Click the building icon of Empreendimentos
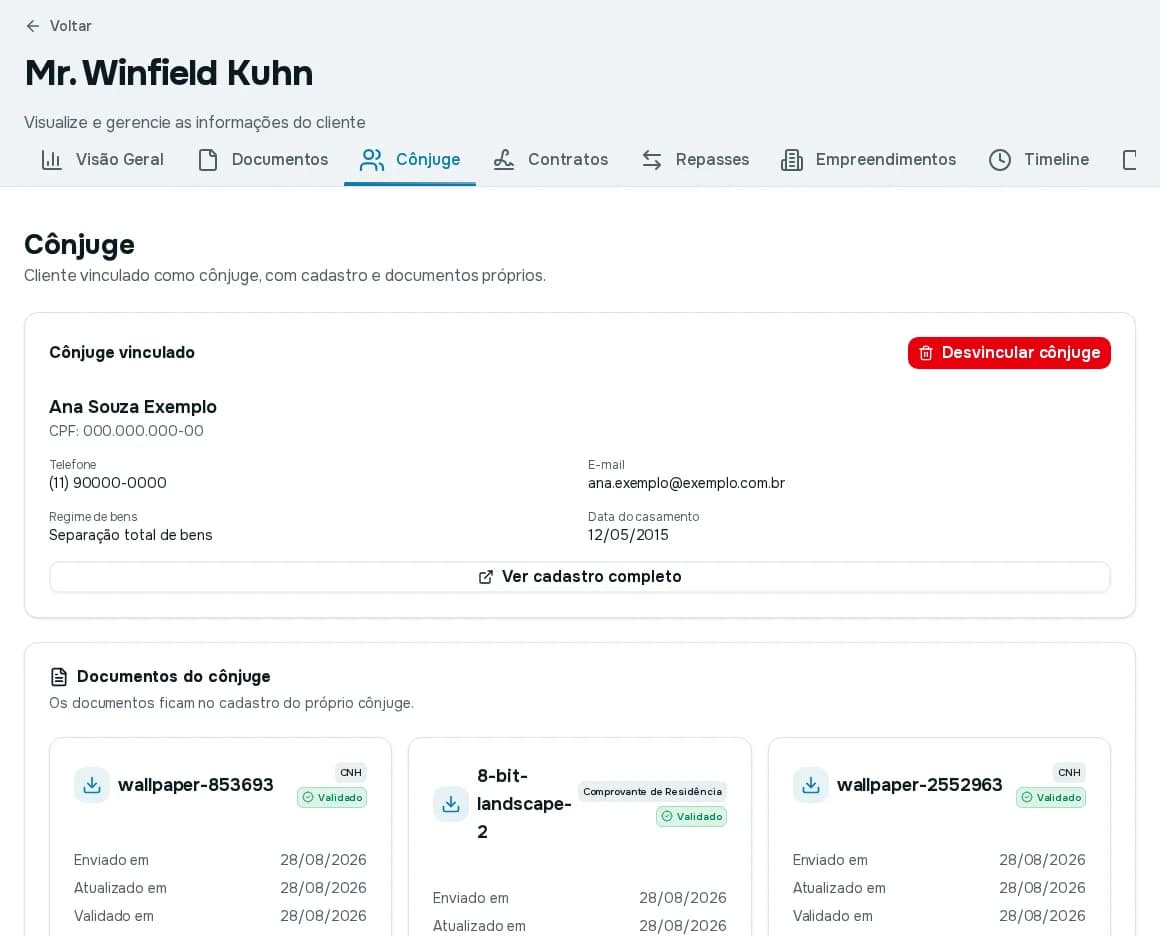Image resolution: width=1160 pixels, height=936 pixels. point(792,160)
